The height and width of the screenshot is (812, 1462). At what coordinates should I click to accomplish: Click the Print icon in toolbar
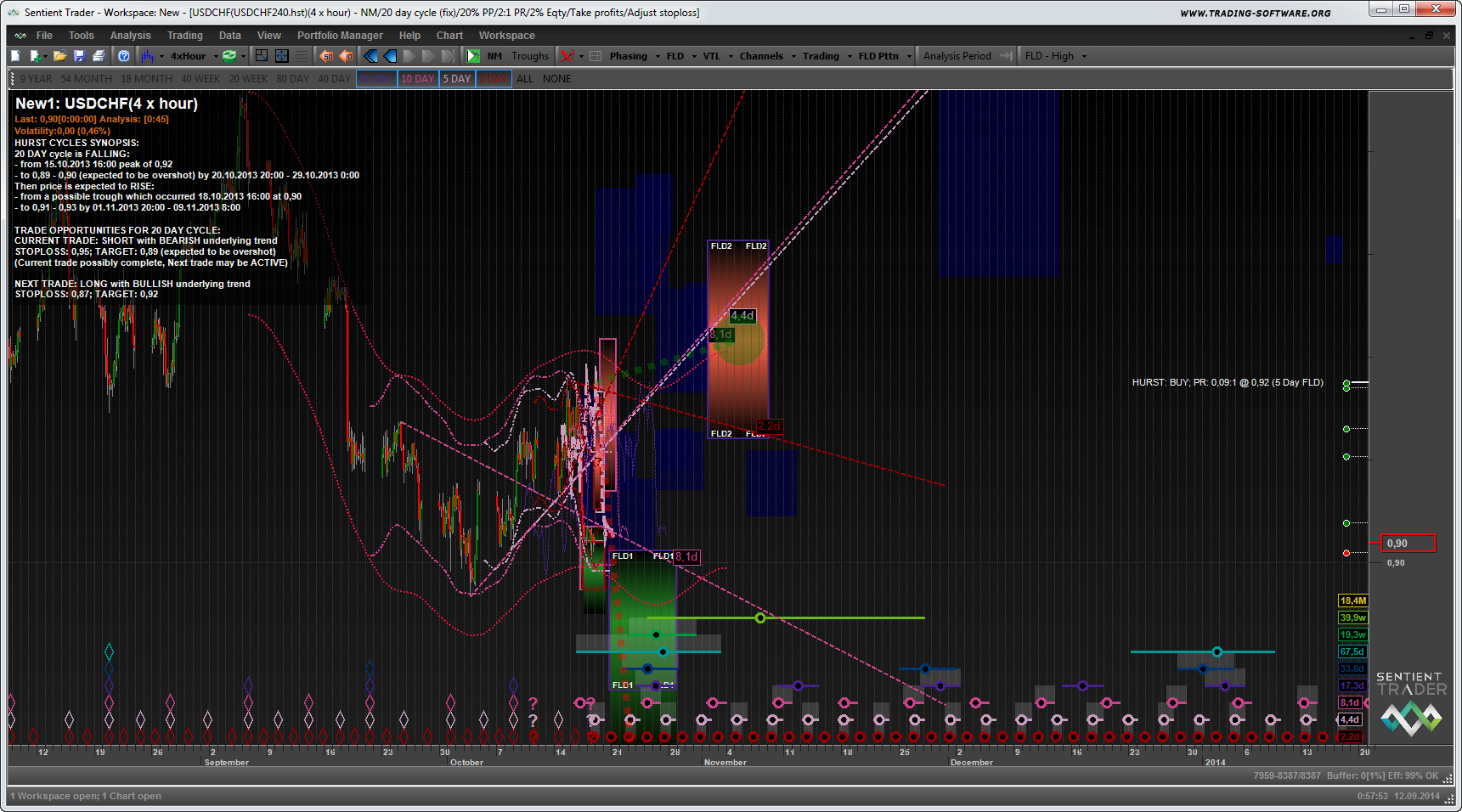coord(99,56)
